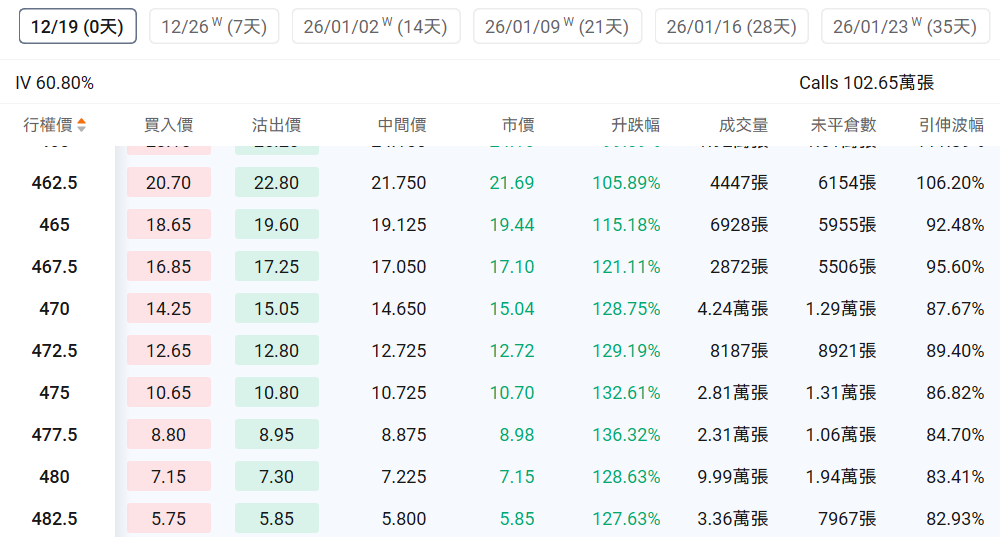1000x537 pixels.
Task: Select bid price 14.25 on strike 470
Action: (168, 309)
